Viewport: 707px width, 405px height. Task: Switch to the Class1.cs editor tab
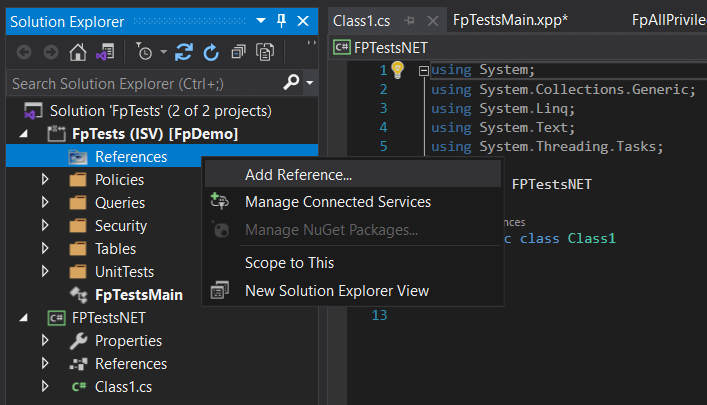click(361, 21)
